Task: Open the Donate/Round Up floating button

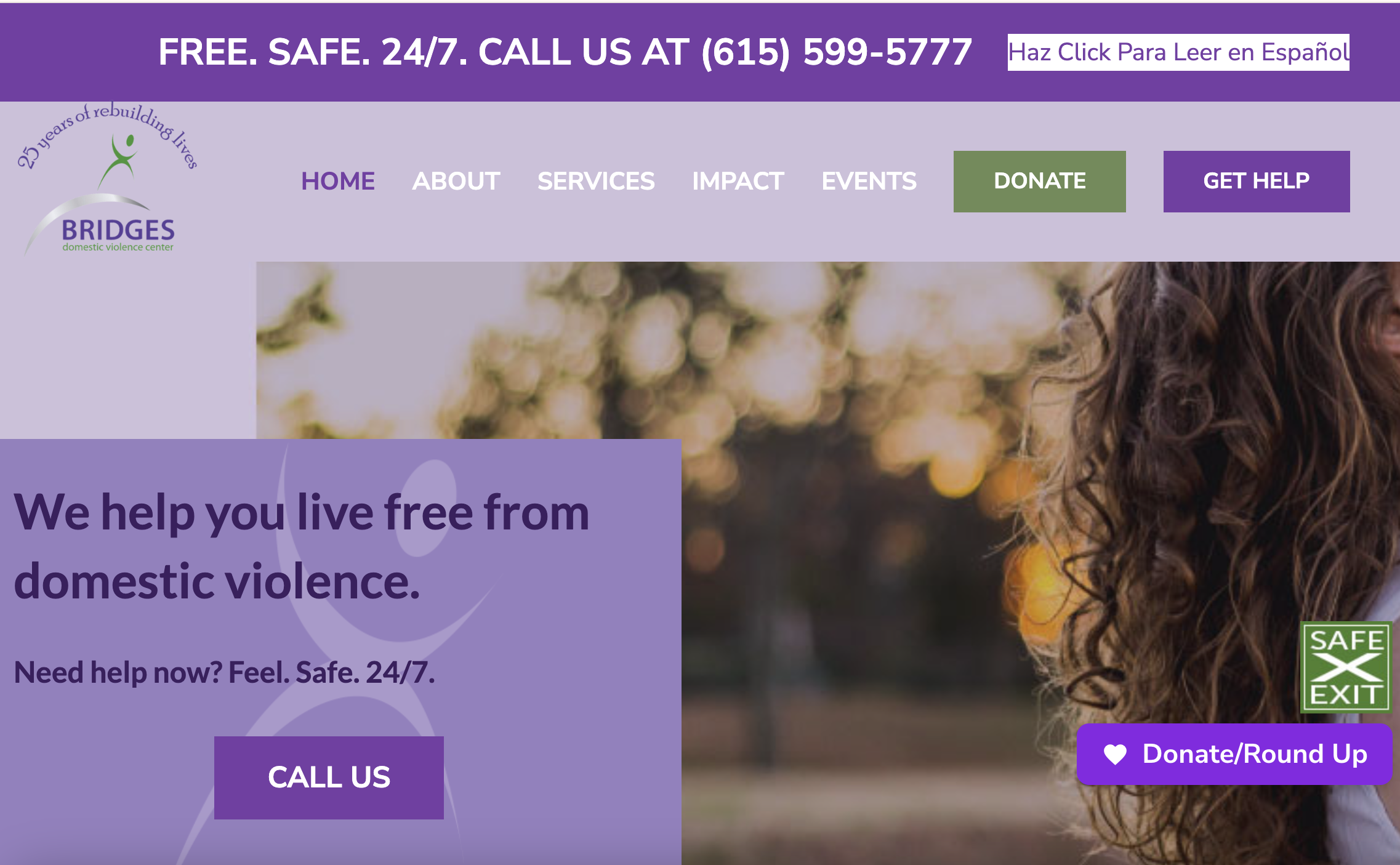Action: [1234, 754]
